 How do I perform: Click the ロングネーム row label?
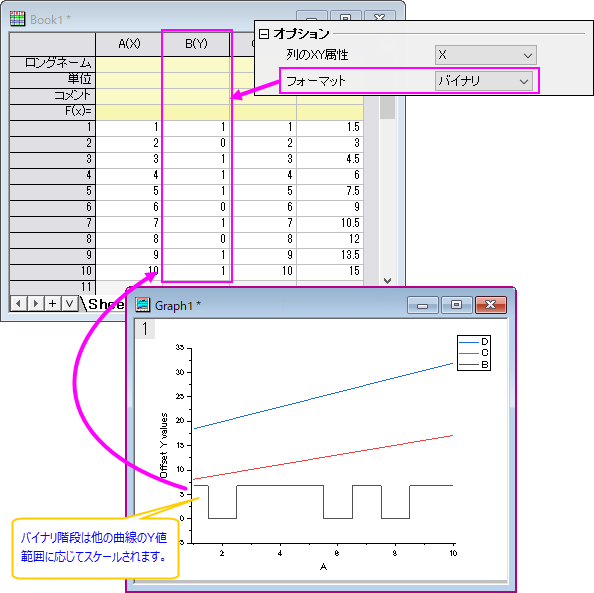pos(53,64)
